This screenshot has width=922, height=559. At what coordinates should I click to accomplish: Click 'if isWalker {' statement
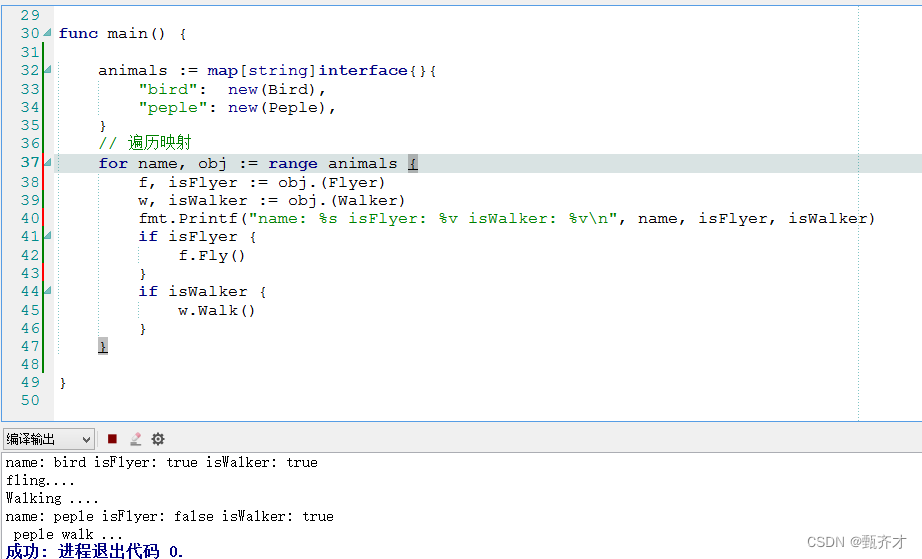202,292
